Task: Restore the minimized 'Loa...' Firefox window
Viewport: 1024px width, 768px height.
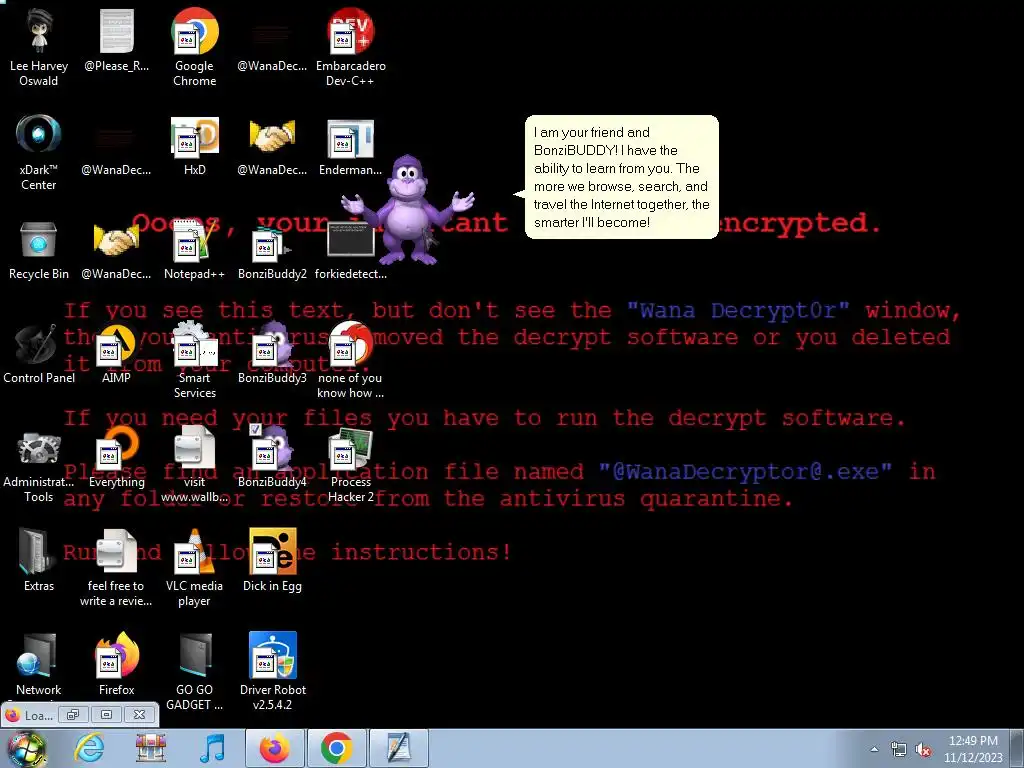Action: (x=73, y=714)
